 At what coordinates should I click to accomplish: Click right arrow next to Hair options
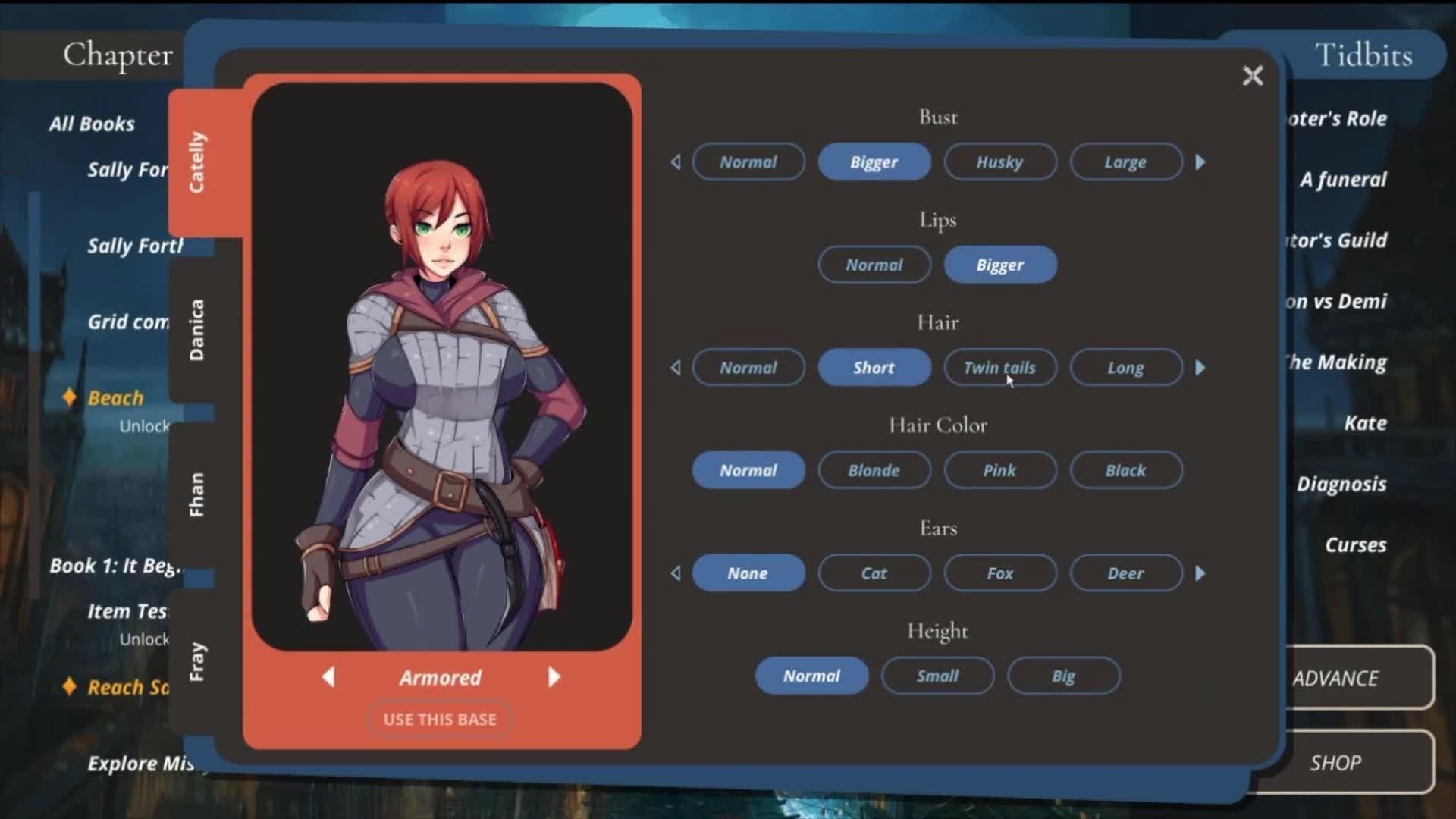1200,368
